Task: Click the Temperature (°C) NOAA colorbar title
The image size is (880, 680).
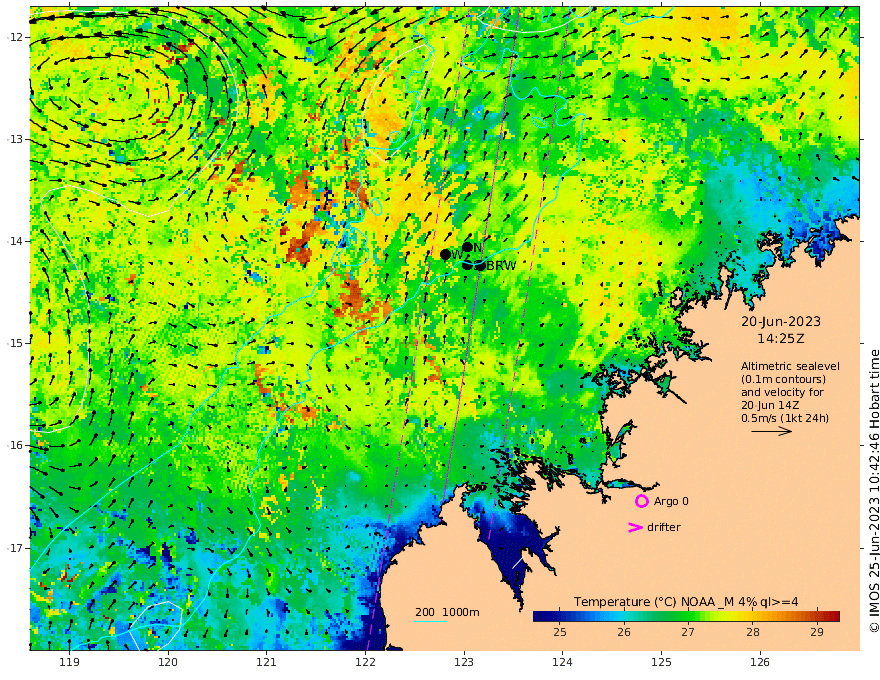Action: (x=686, y=602)
